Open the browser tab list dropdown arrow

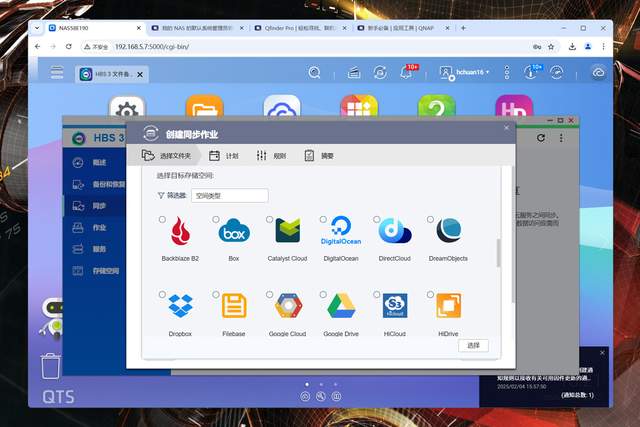(x=37, y=28)
